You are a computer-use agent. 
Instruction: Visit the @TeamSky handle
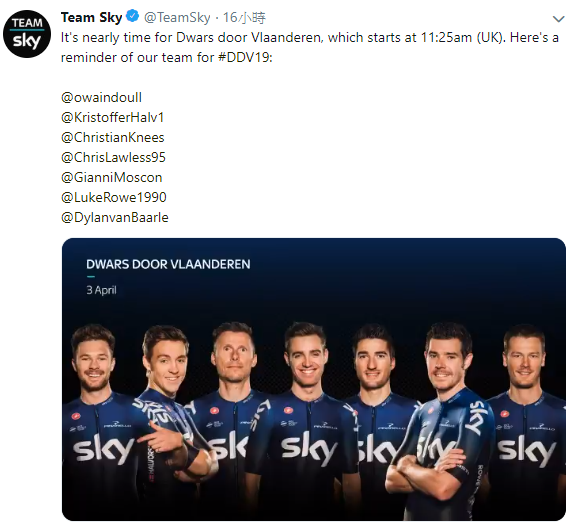[x=177, y=17]
